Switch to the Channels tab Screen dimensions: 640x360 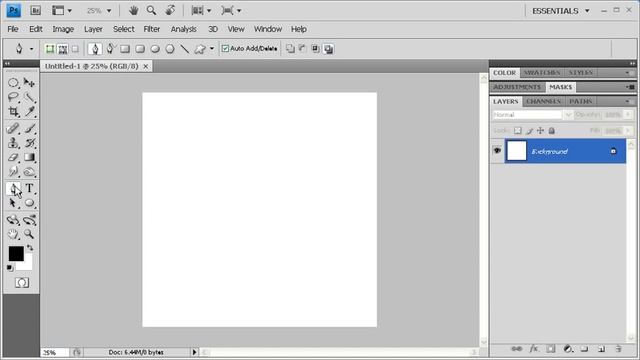[543, 101]
